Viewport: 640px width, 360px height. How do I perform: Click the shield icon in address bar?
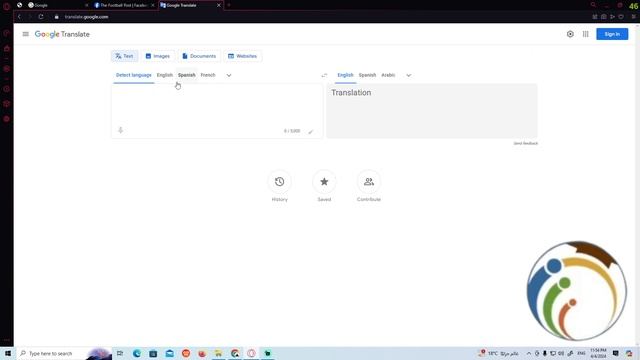pyautogui.click(x=621, y=17)
